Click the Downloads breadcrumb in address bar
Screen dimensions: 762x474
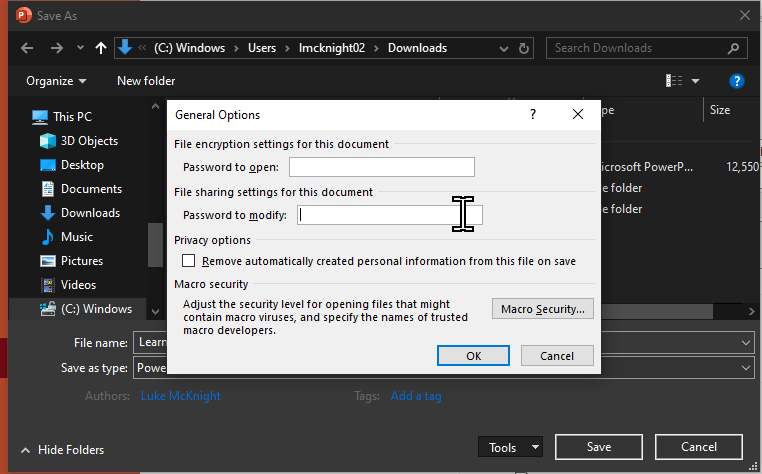pos(417,48)
